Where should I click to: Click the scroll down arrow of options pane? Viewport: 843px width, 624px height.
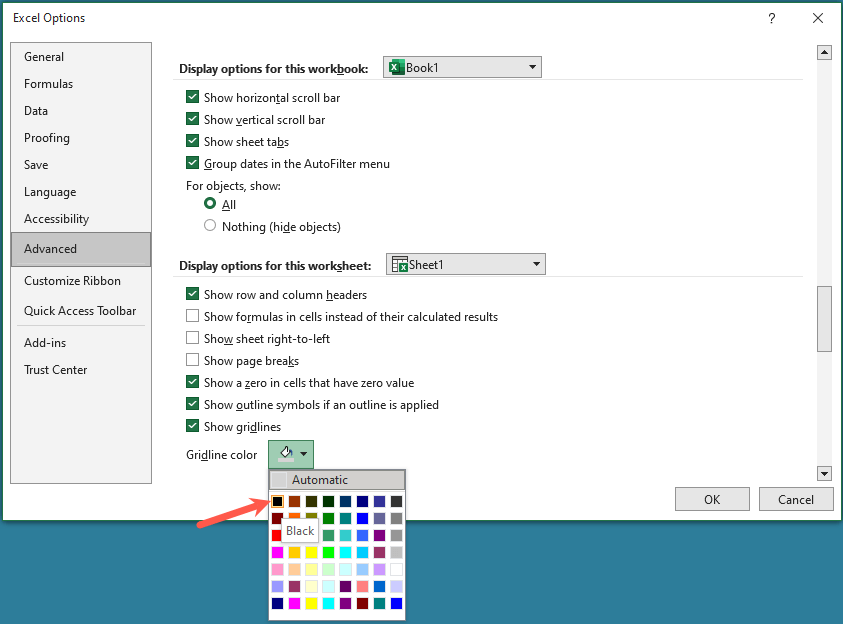pyautogui.click(x=824, y=474)
